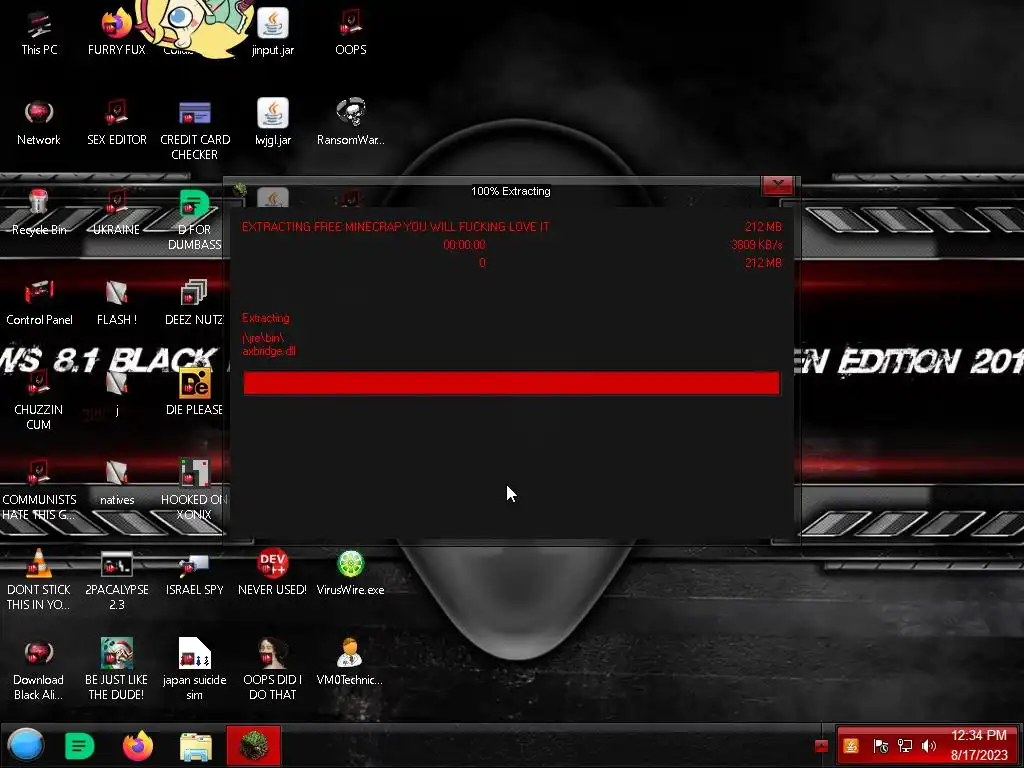The width and height of the screenshot is (1024, 768).
Task: Open jinput.jar on the desktop
Action: pos(272,33)
